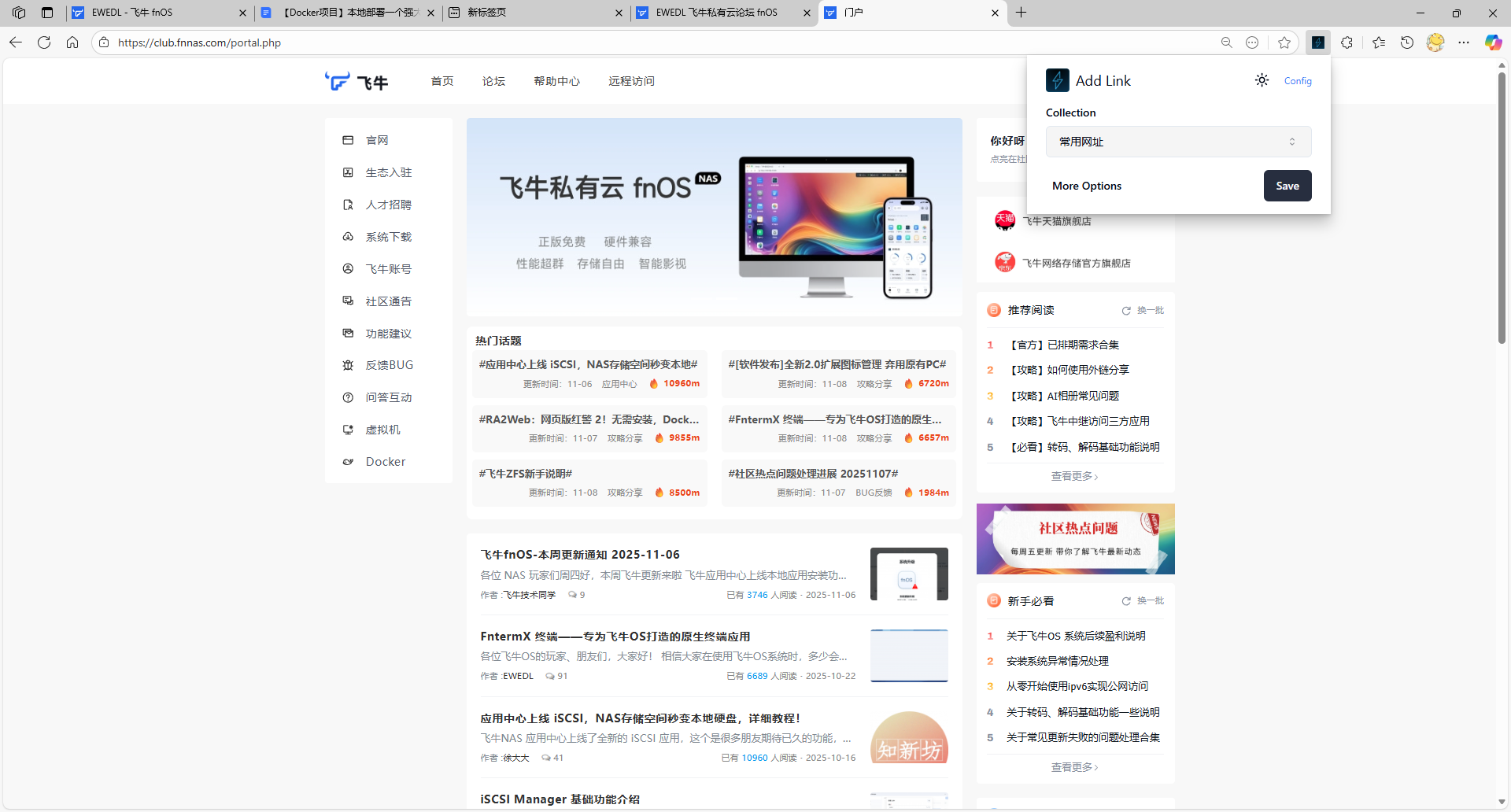Open 从零开始使用ipv6实现公网访问 link
Viewport: 1511px width, 812px height.
(1077, 686)
